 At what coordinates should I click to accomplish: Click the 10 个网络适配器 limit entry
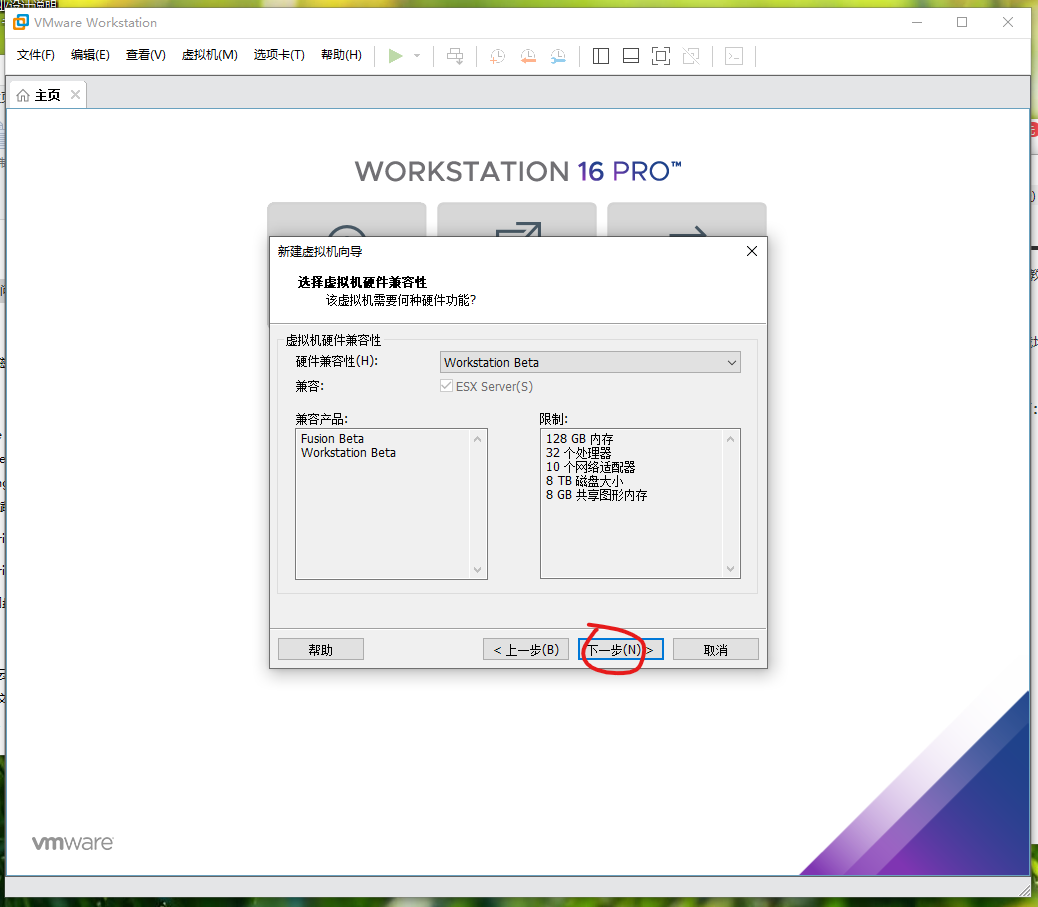pyautogui.click(x=590, y=467)
